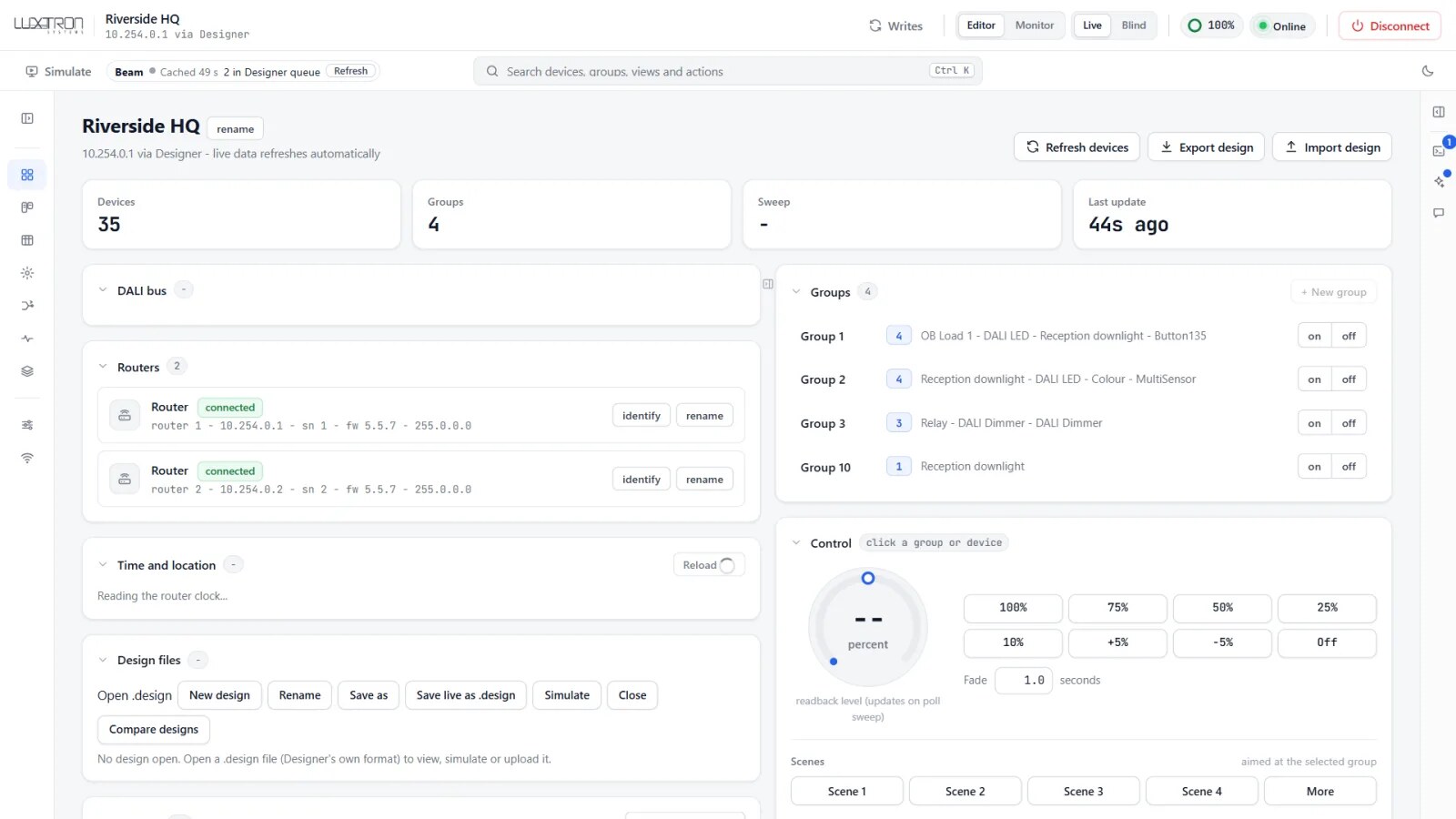The height and width of the screenshot is (819, 1456).
Task: Click Simulate in the top toolbar
Action: tap(58, 71)
